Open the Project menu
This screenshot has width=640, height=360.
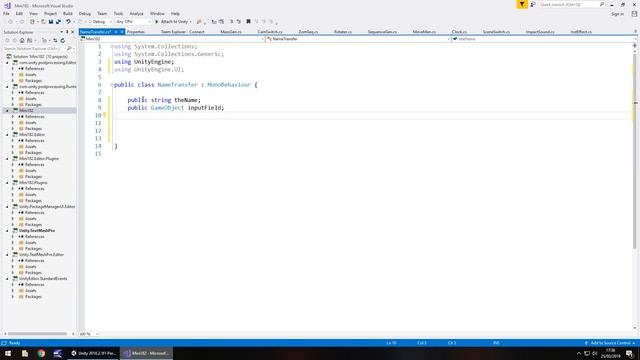click(x=51, y=14)
